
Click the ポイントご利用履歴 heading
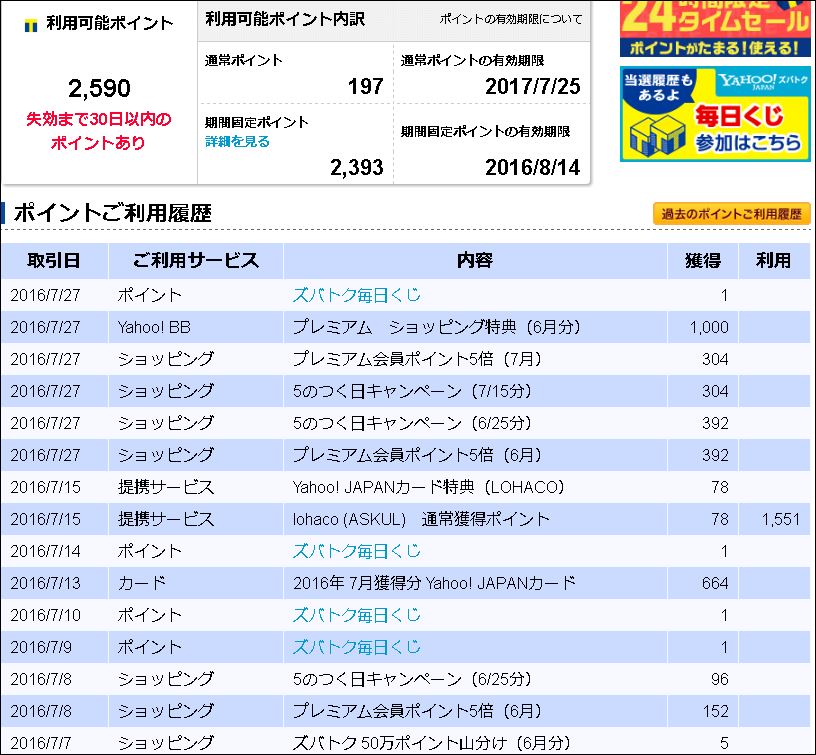point(113,213)
